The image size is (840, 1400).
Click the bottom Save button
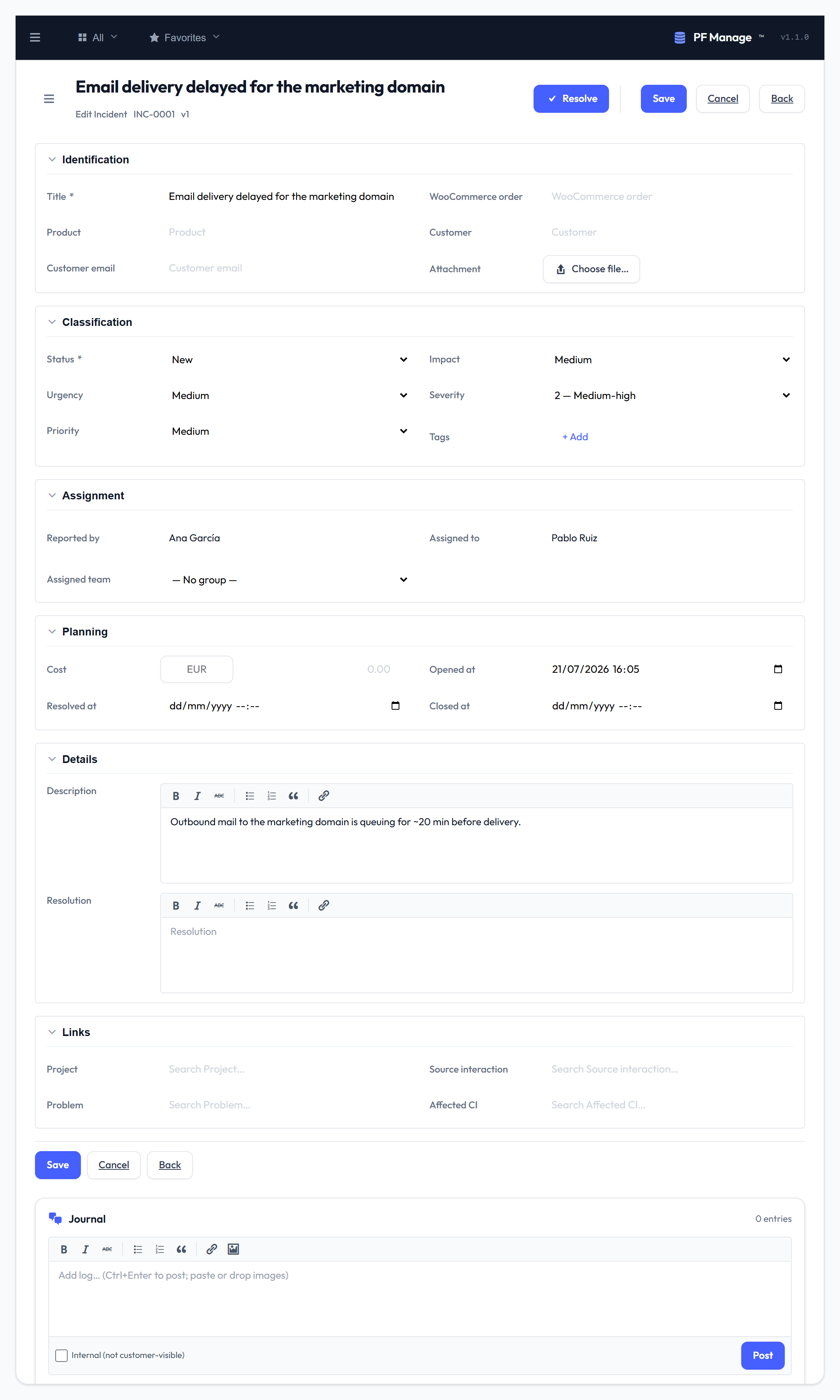[x=58, y=1165]
